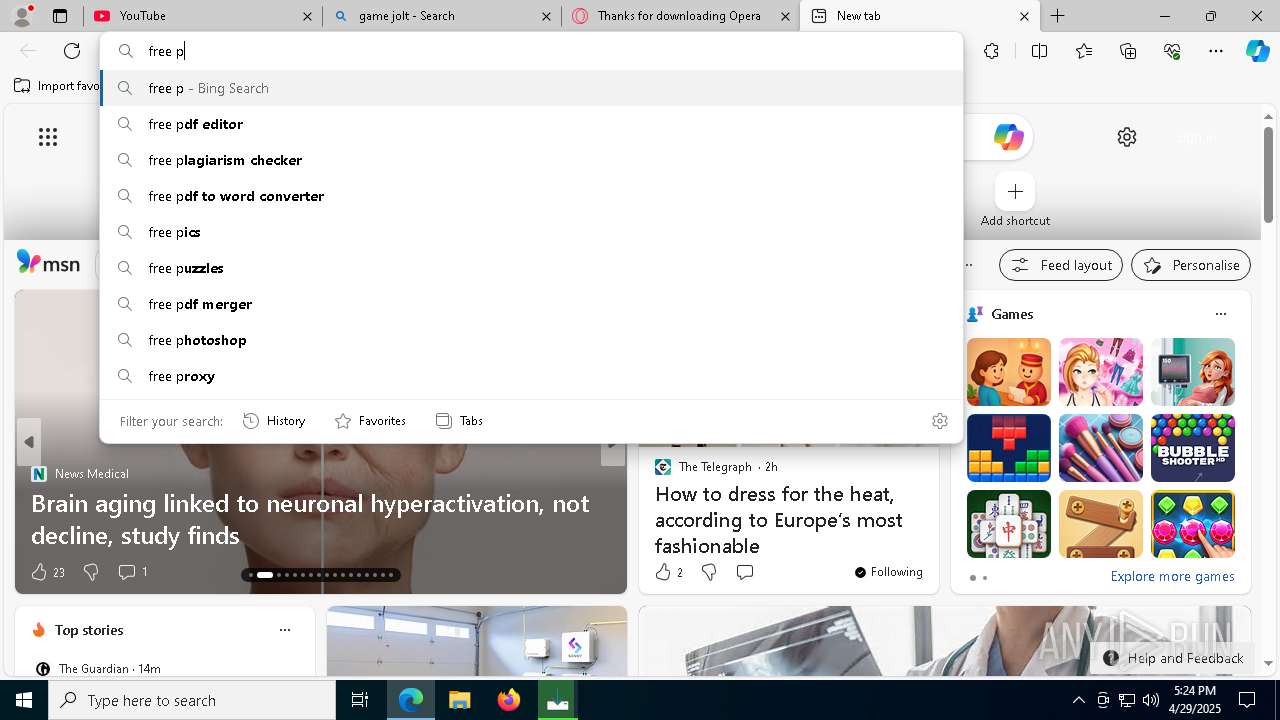Open Task View on the taskbar
1280x720 pixels.
point(360,700)
